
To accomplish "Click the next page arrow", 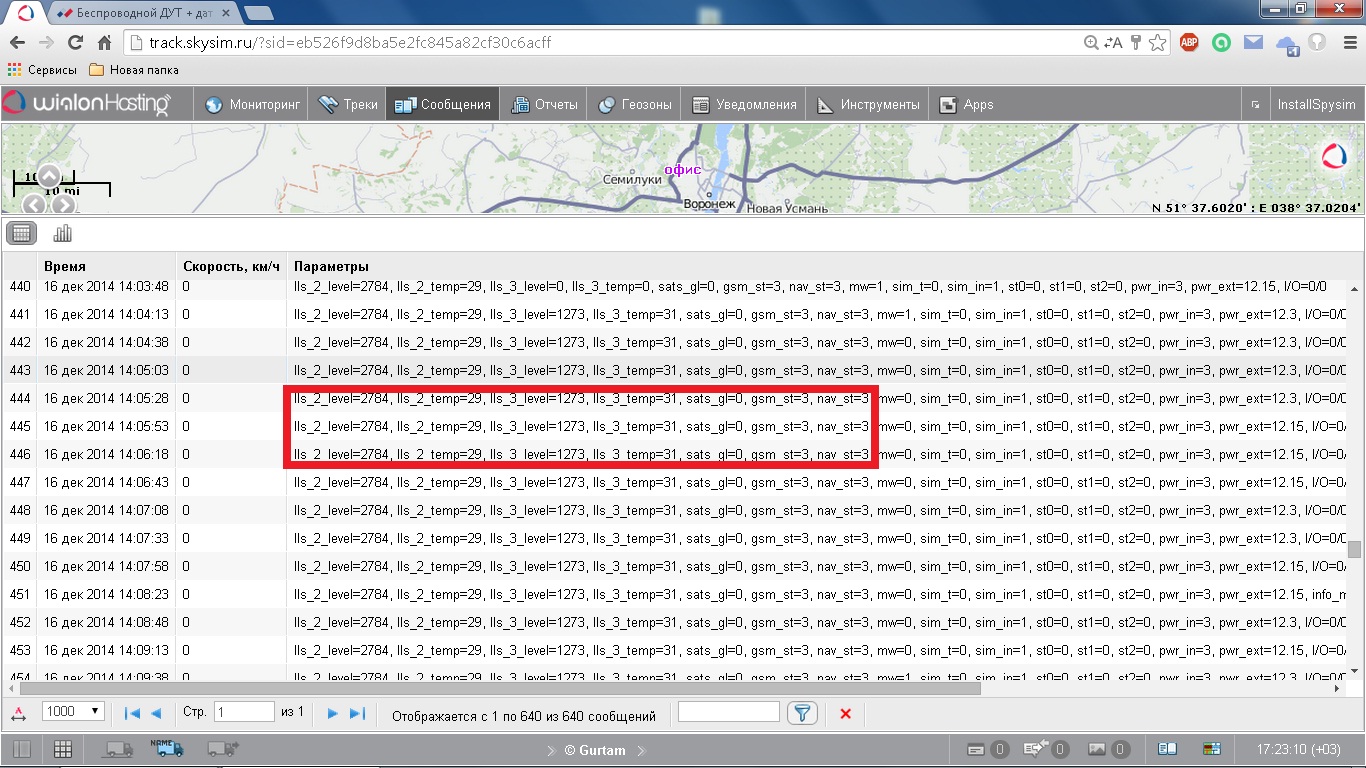I will (334, 713).
